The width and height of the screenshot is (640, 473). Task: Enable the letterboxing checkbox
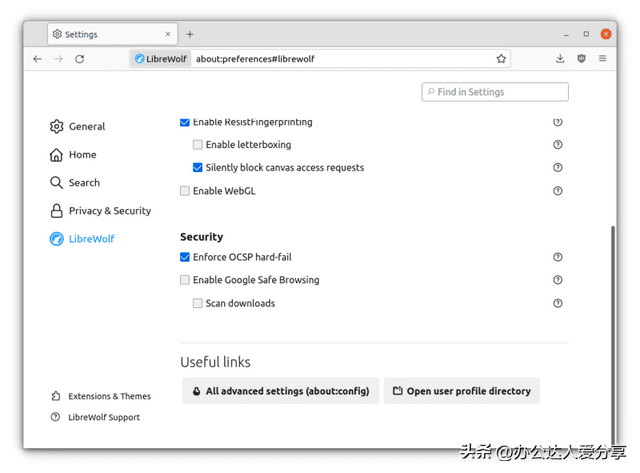pyautogui.click(x=198, y=144)
